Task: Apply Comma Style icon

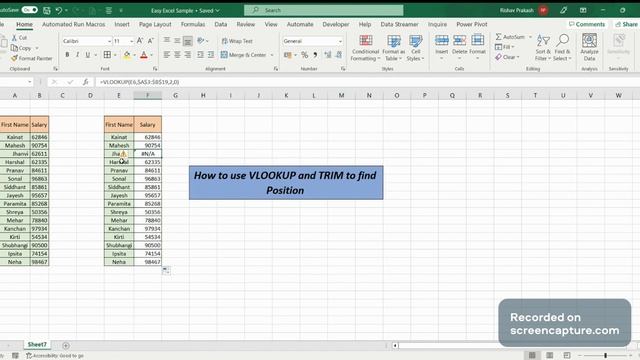Action: (x=315, y=55)
